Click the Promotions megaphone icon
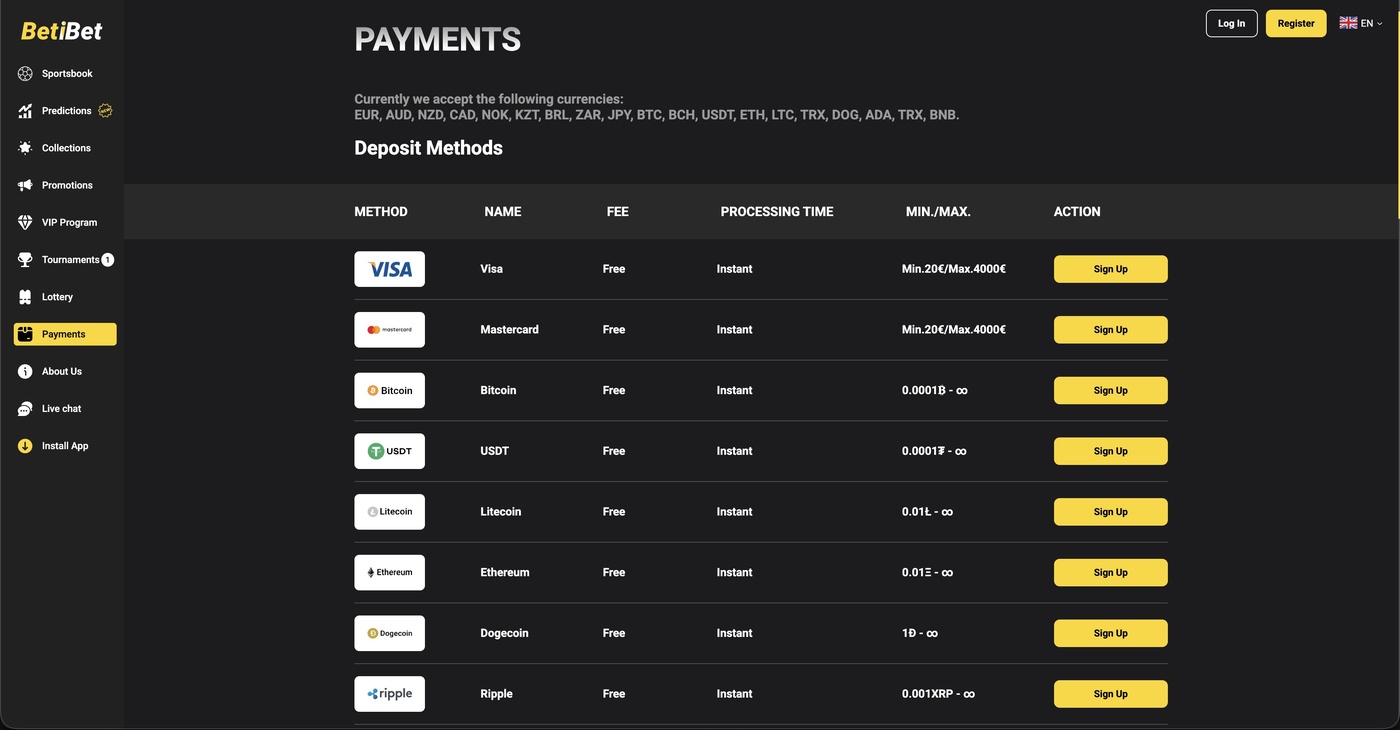This screenshot has height=730, width=1400. click(x=25, y=185)
